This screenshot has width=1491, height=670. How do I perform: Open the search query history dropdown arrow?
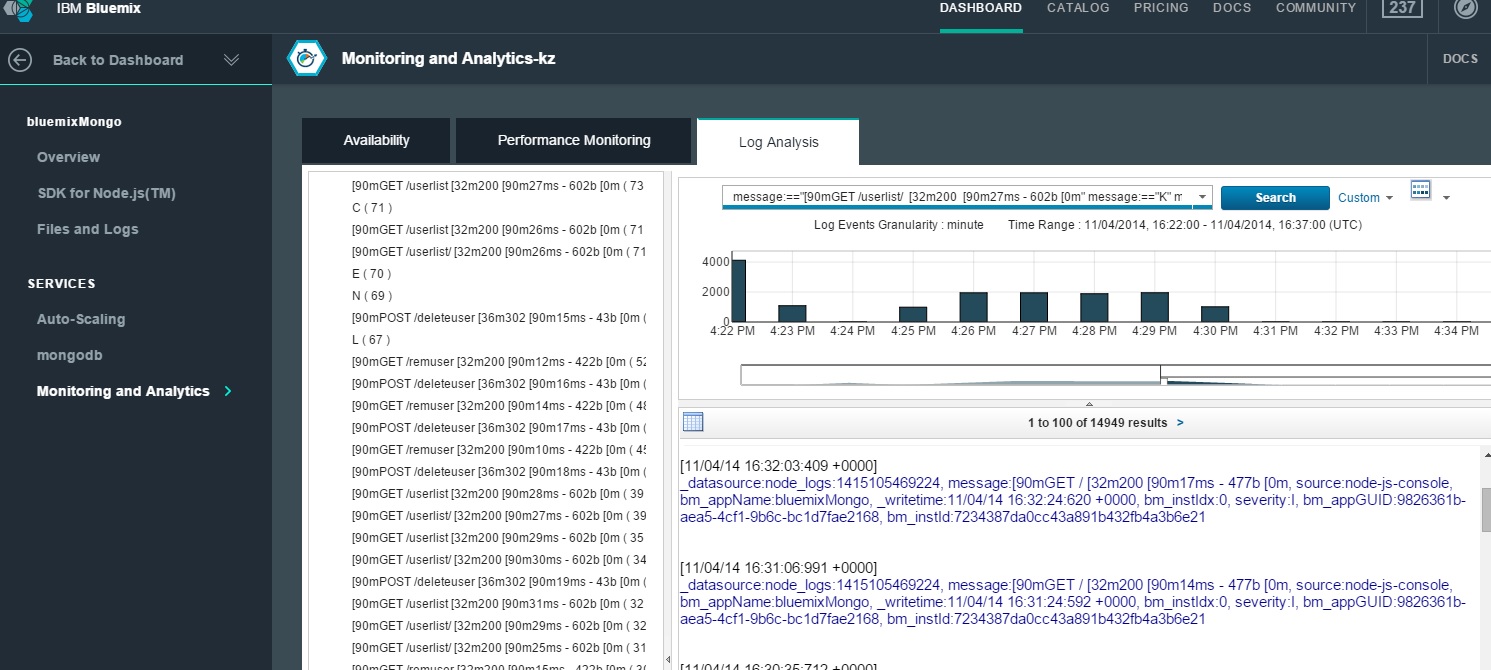(x=1202, y=197)
